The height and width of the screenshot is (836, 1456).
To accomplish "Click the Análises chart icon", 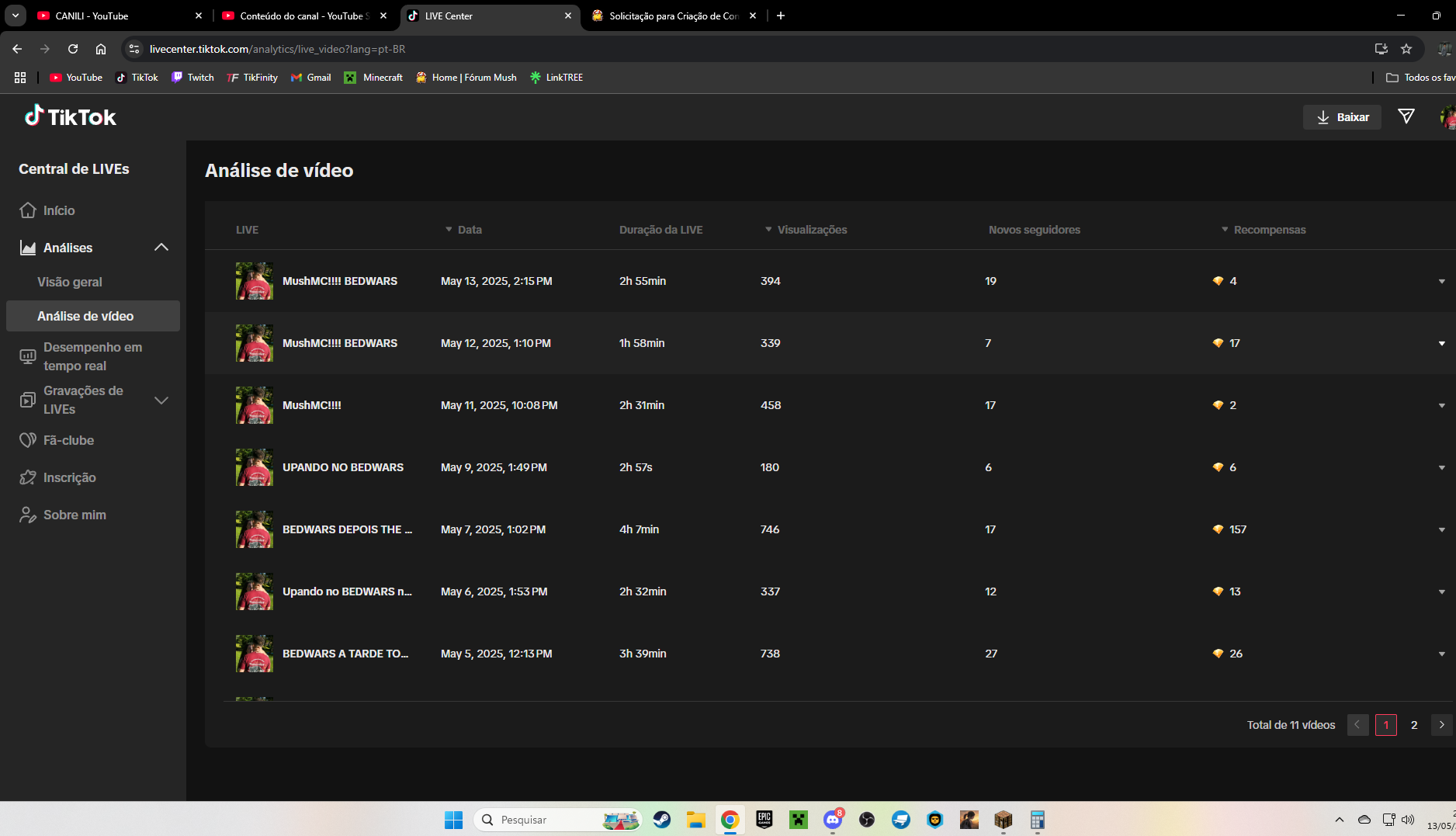I will tap(28, 248).
